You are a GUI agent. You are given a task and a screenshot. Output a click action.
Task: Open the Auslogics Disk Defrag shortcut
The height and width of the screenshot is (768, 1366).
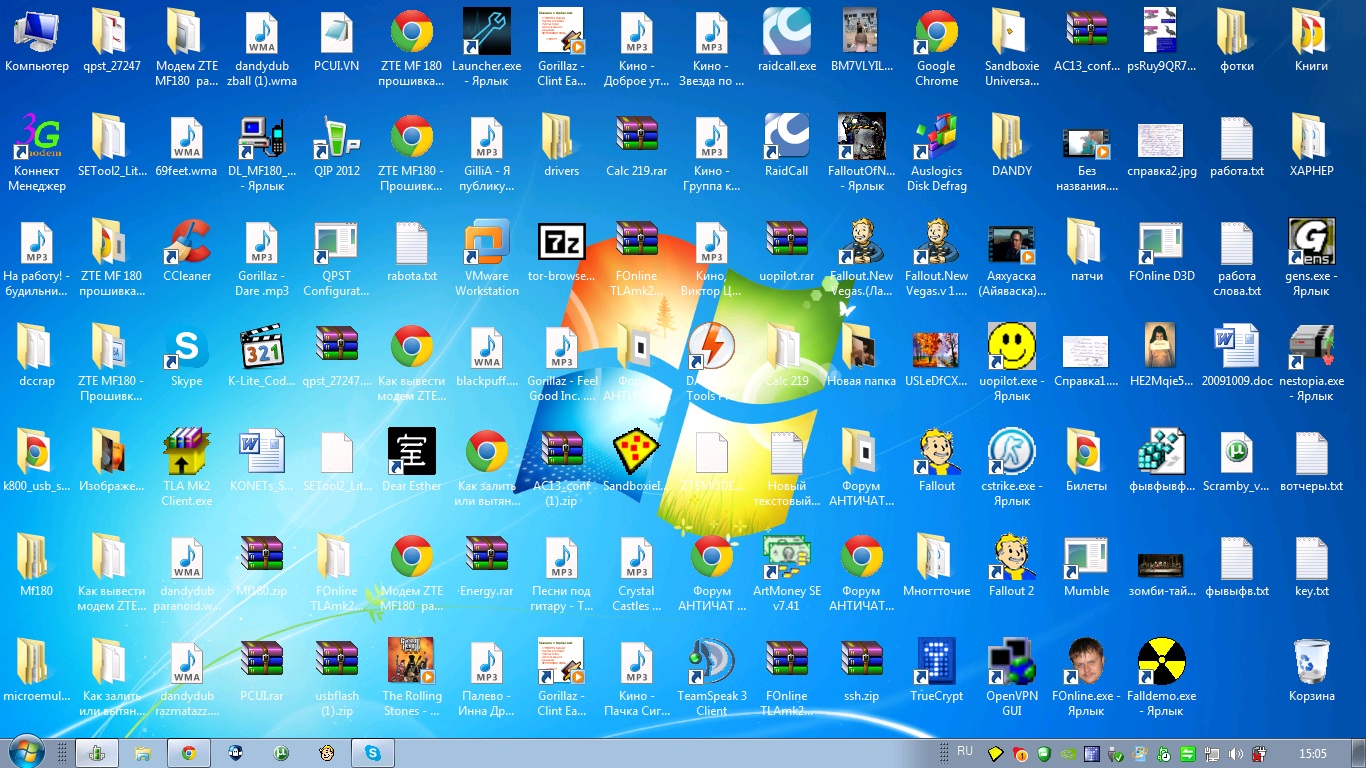[937, 153]
